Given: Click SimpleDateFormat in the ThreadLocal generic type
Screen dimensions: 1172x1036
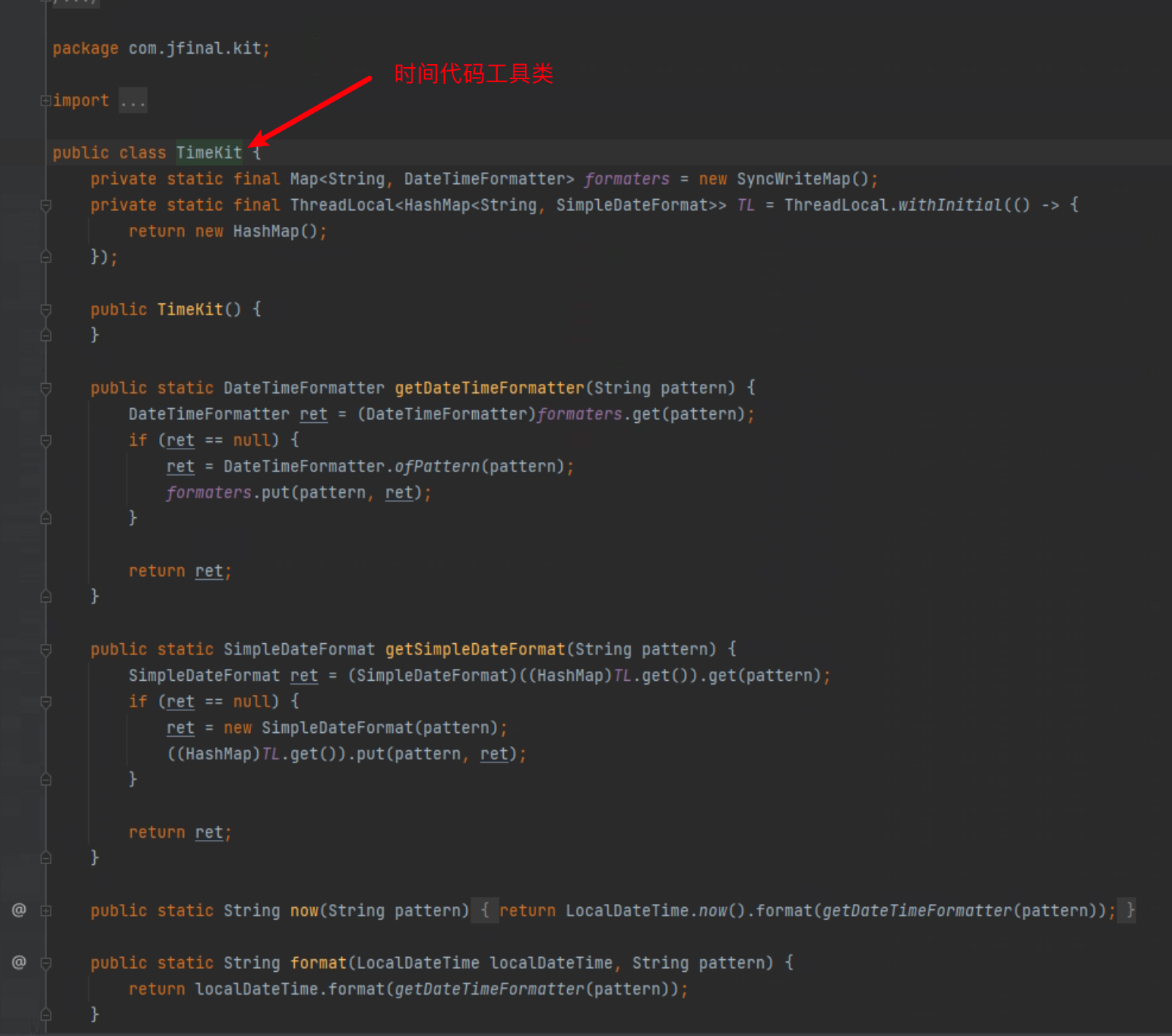Looking at the screenshot, I should [631, 205].
